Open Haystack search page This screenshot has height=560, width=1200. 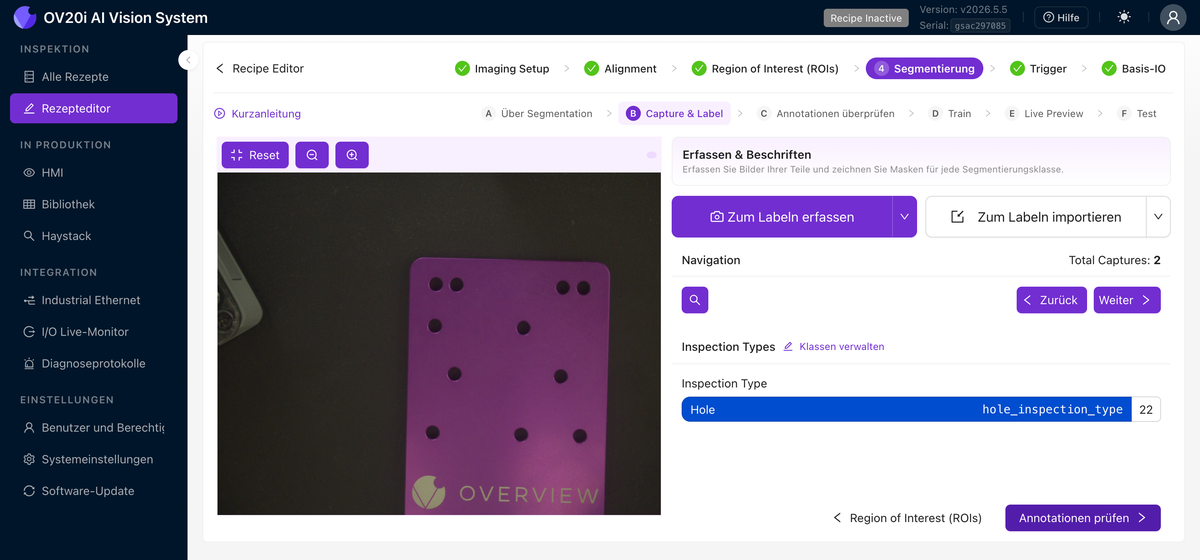click(66, 236)
